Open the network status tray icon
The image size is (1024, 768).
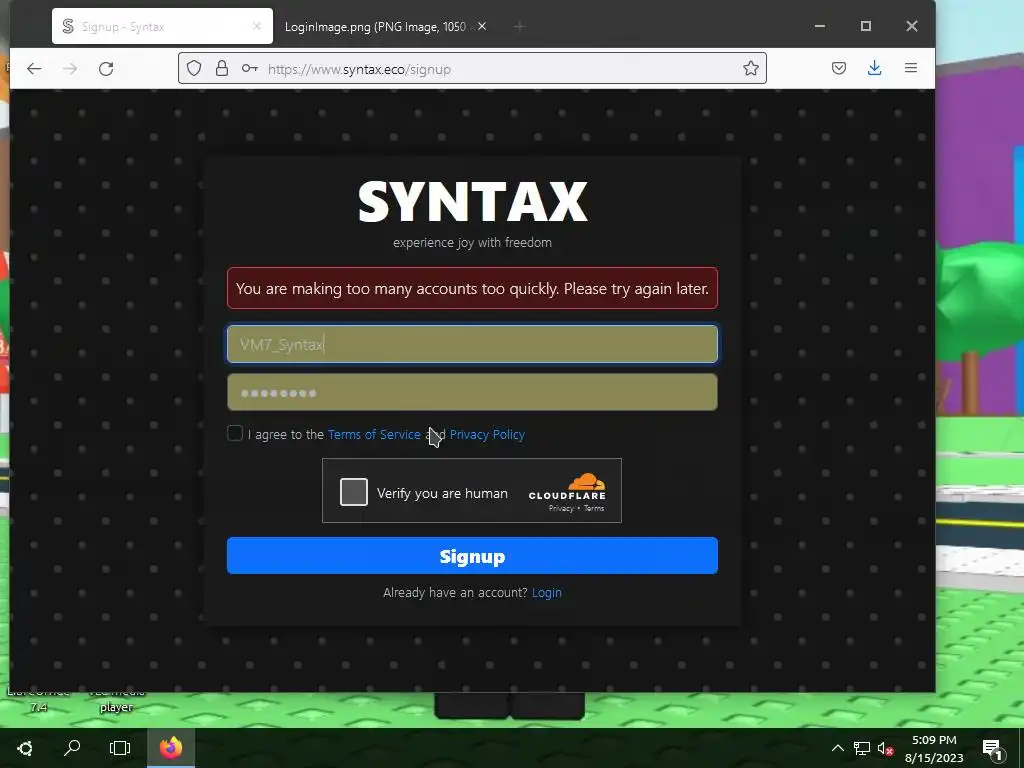(861, 748)
